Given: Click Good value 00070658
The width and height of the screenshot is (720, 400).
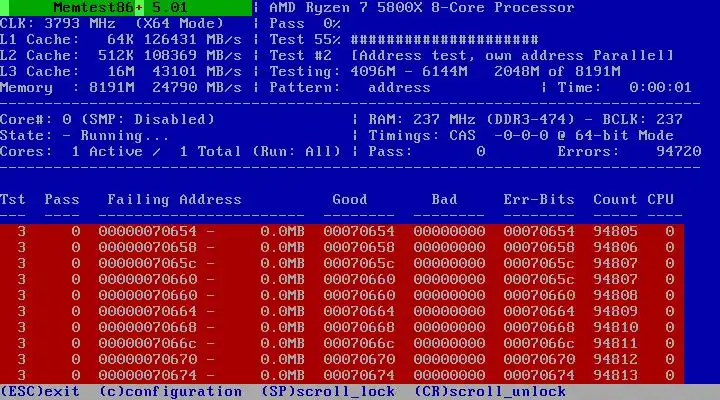Looking at the screenshot, I should (x=359, y=248).
